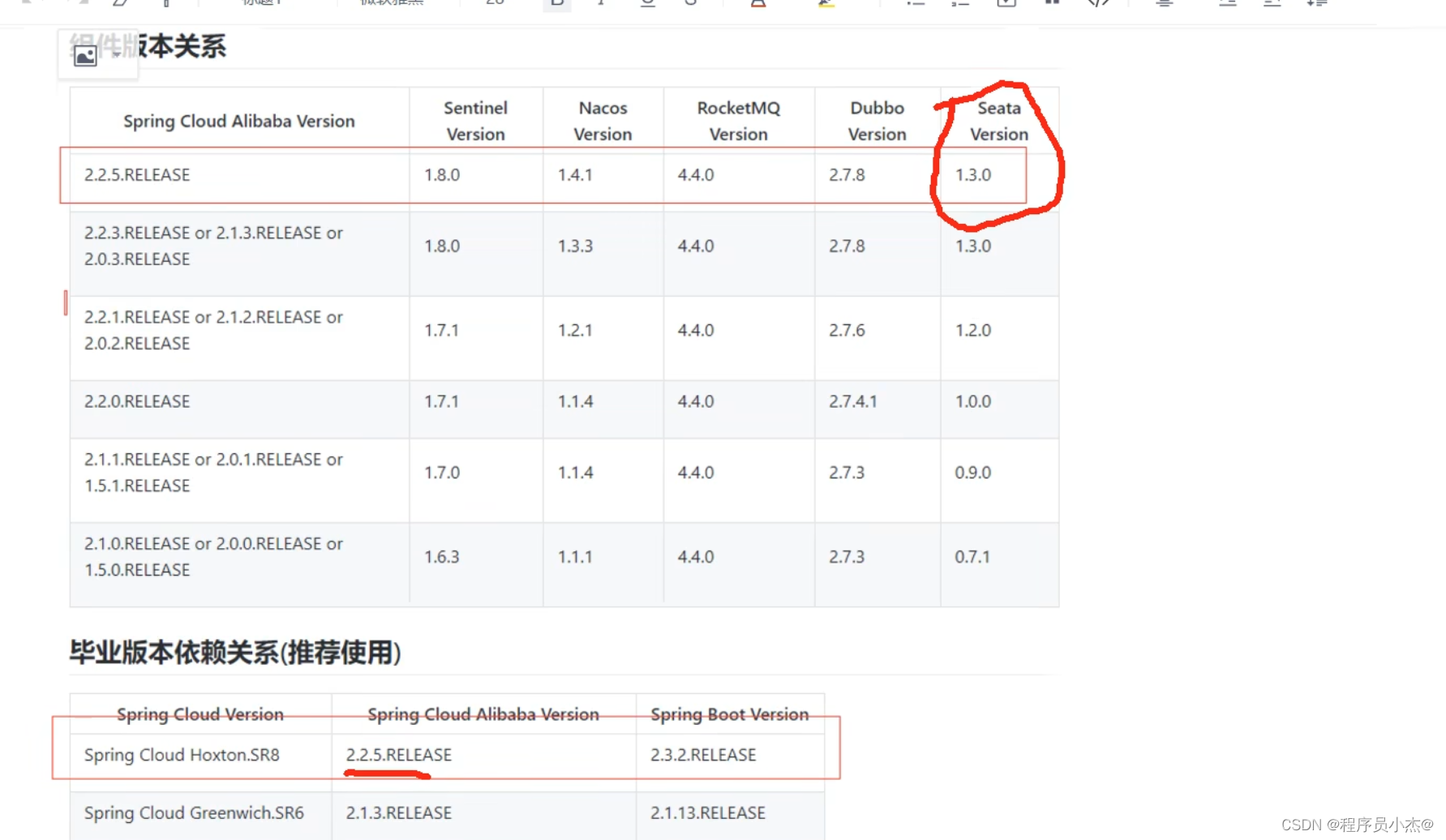Click the 'RocketMQ Version' column header
This screenshot has width=1446, height=840.
(739, 121)
